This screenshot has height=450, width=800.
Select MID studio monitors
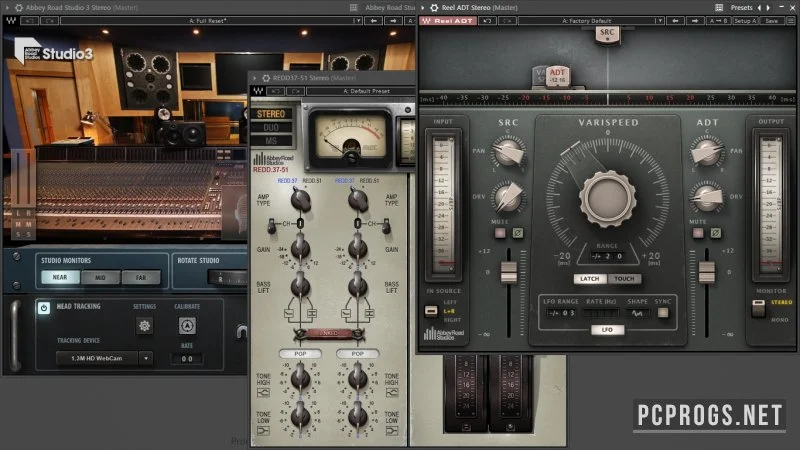[100, 278]
